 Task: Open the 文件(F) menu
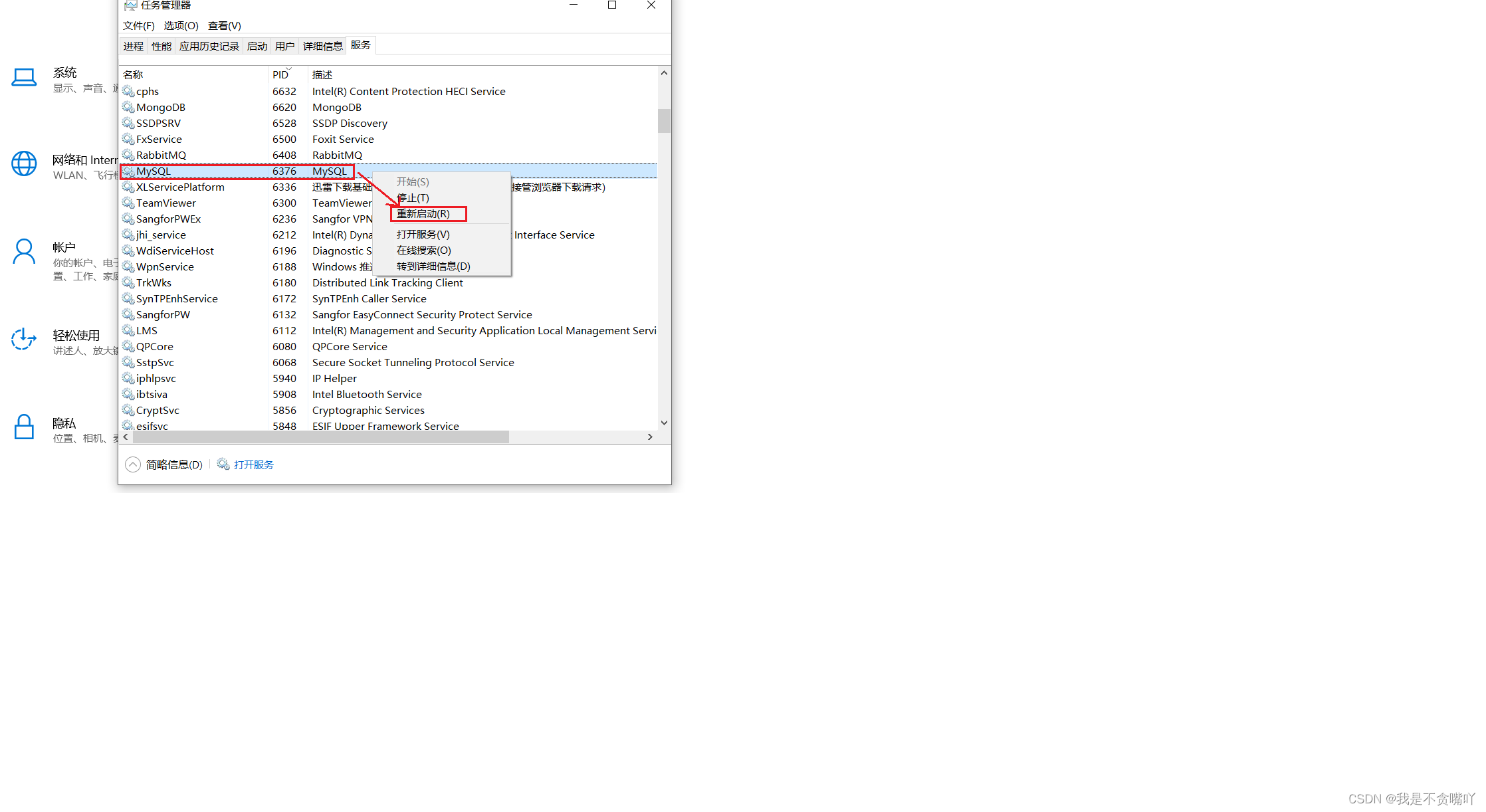pyautogui.click(x=138, y=26)
